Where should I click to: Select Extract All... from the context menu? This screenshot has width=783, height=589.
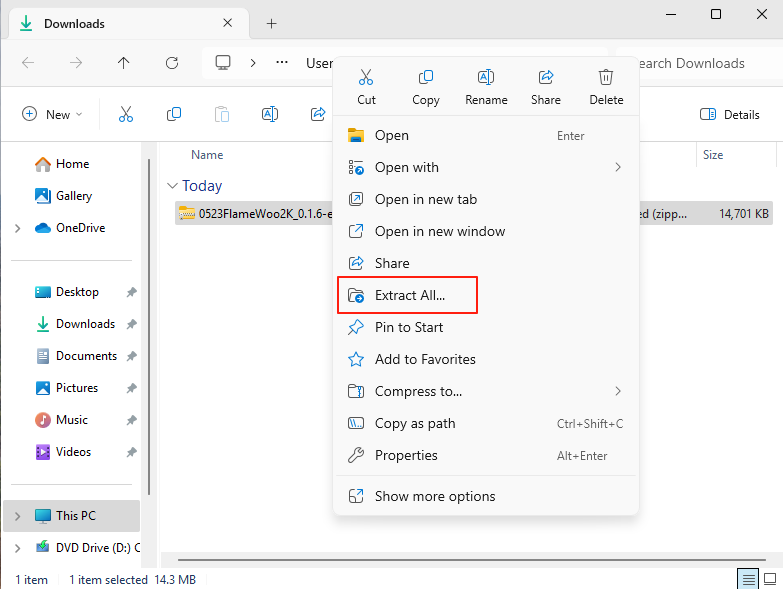[409, 295]
